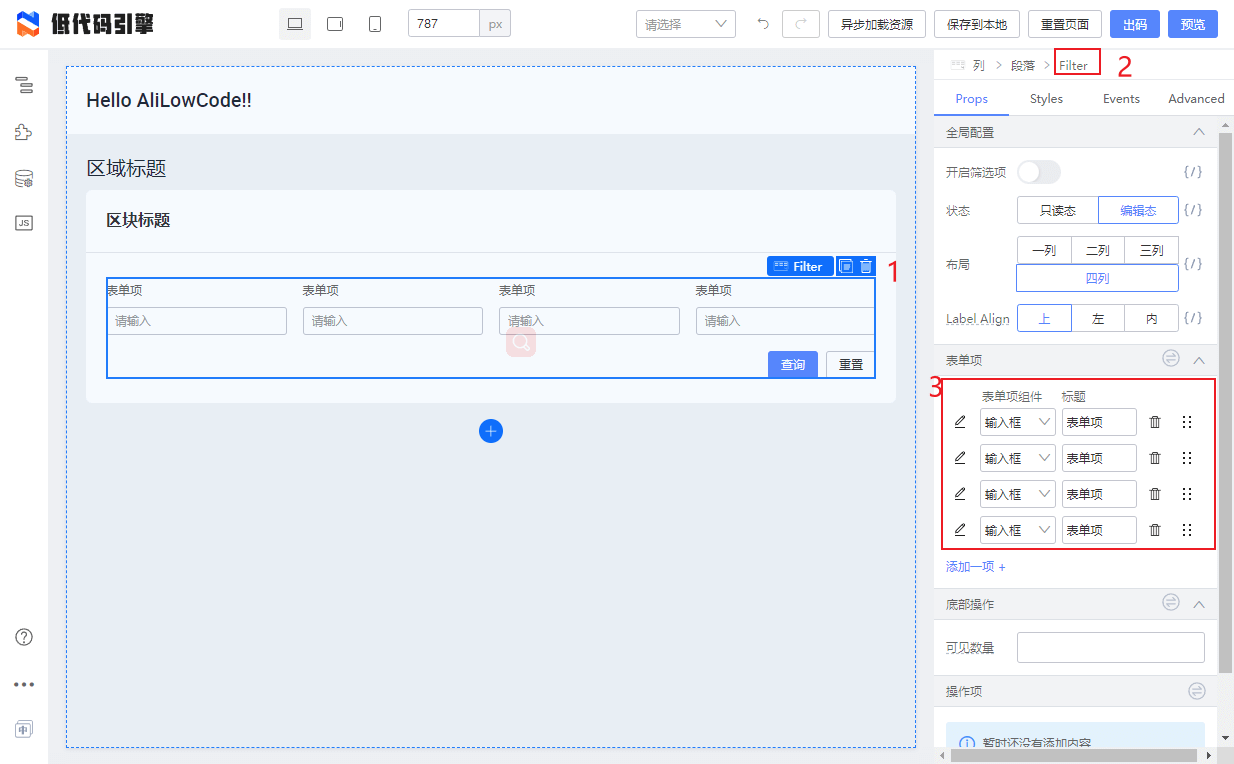Edit the second form item with pencil icon
This screenshot has width=1234, height=764.
point(959,457)
